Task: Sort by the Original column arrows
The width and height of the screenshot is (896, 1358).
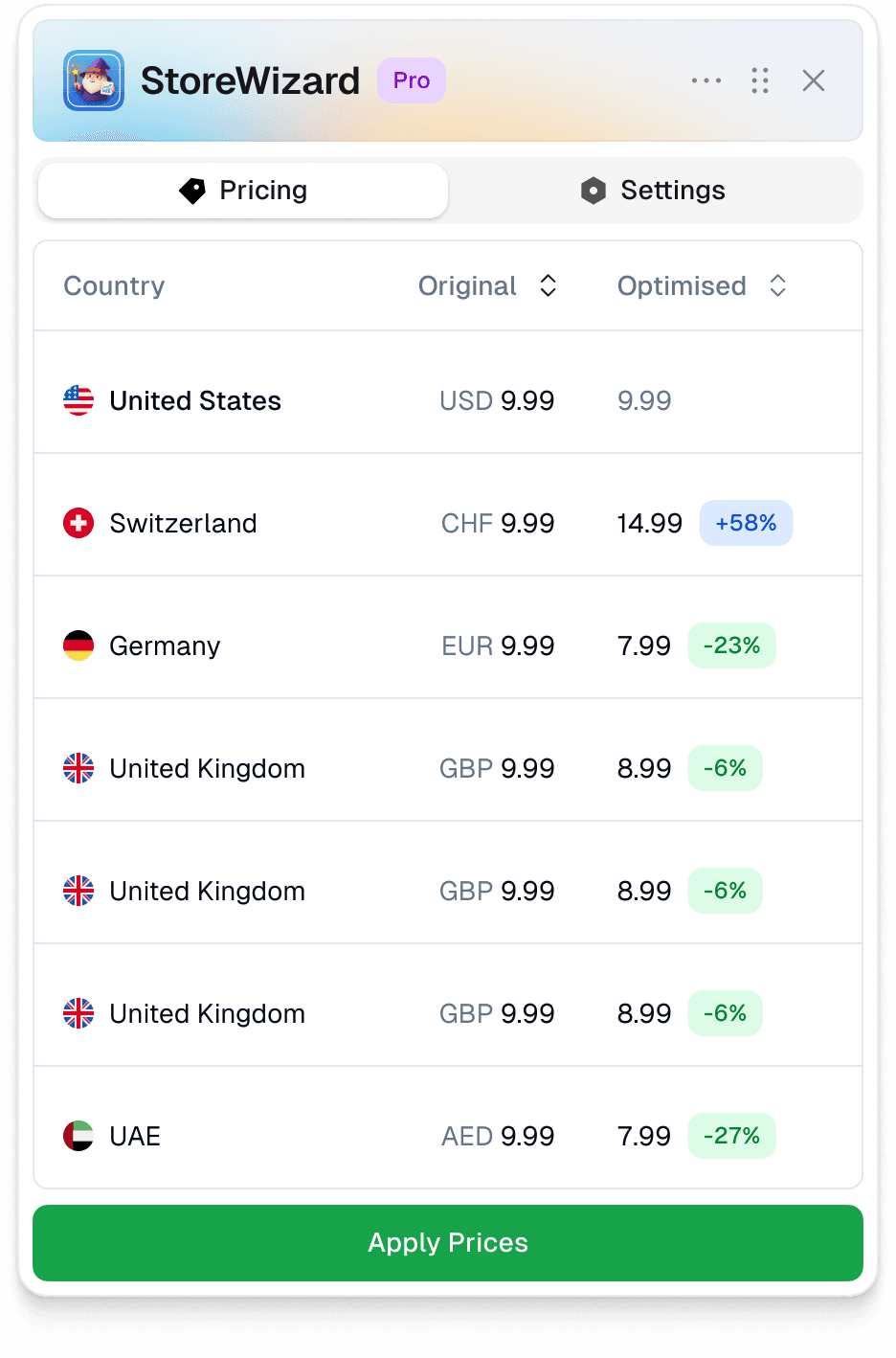Action: [x=548, y=285]
